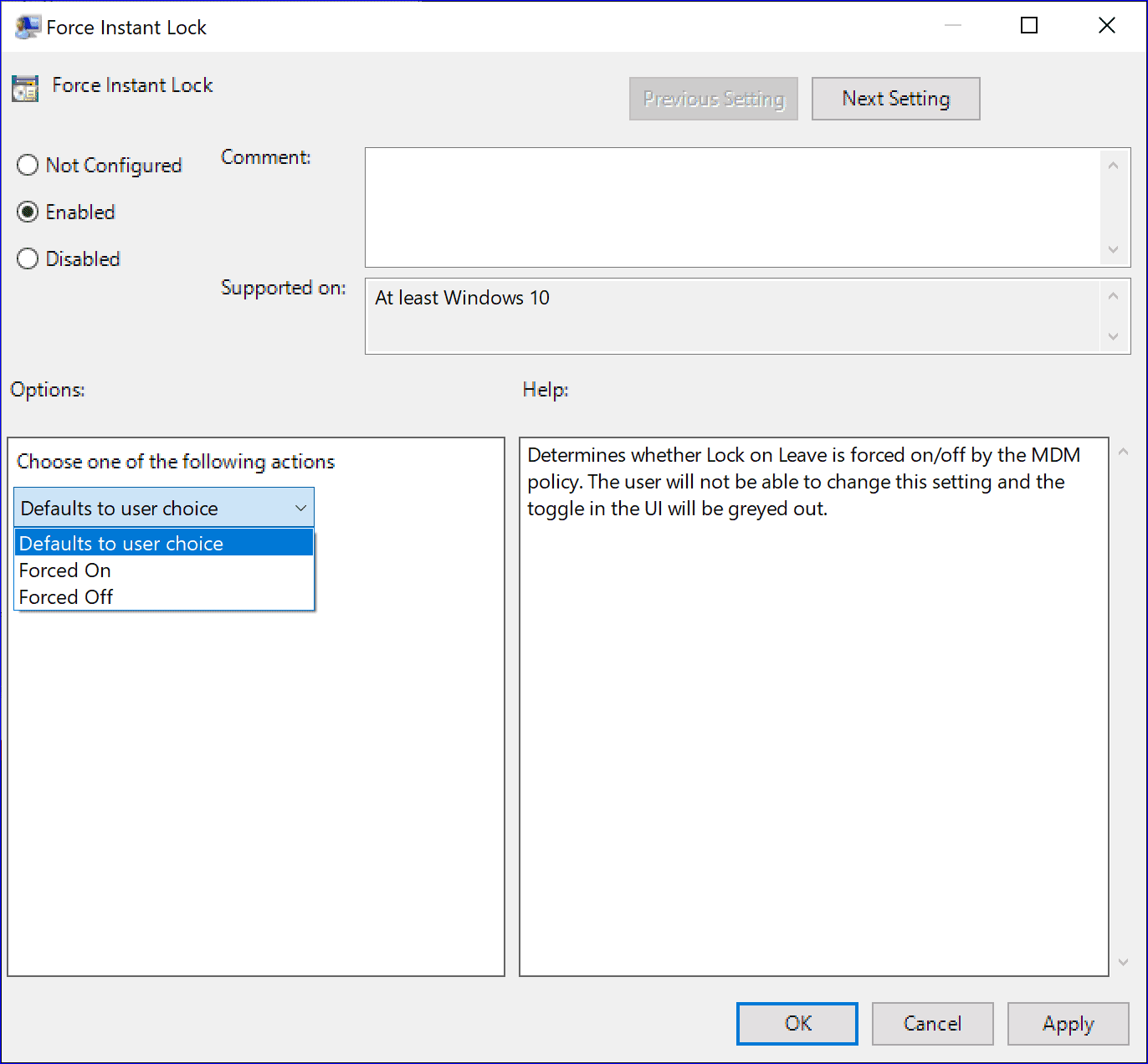Minimize the Force Instant Lock window
1148x1064 pixels.
953,26
